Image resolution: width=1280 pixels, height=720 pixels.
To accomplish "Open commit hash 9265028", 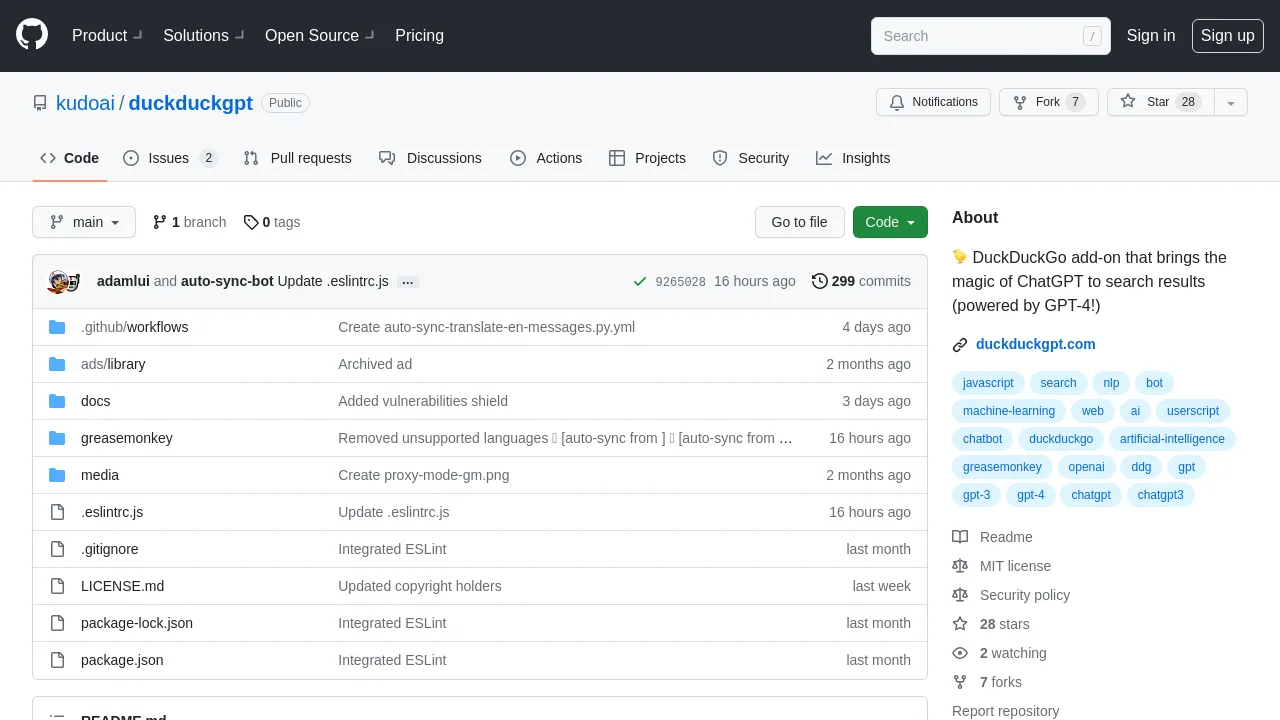I will click(680, 282).
